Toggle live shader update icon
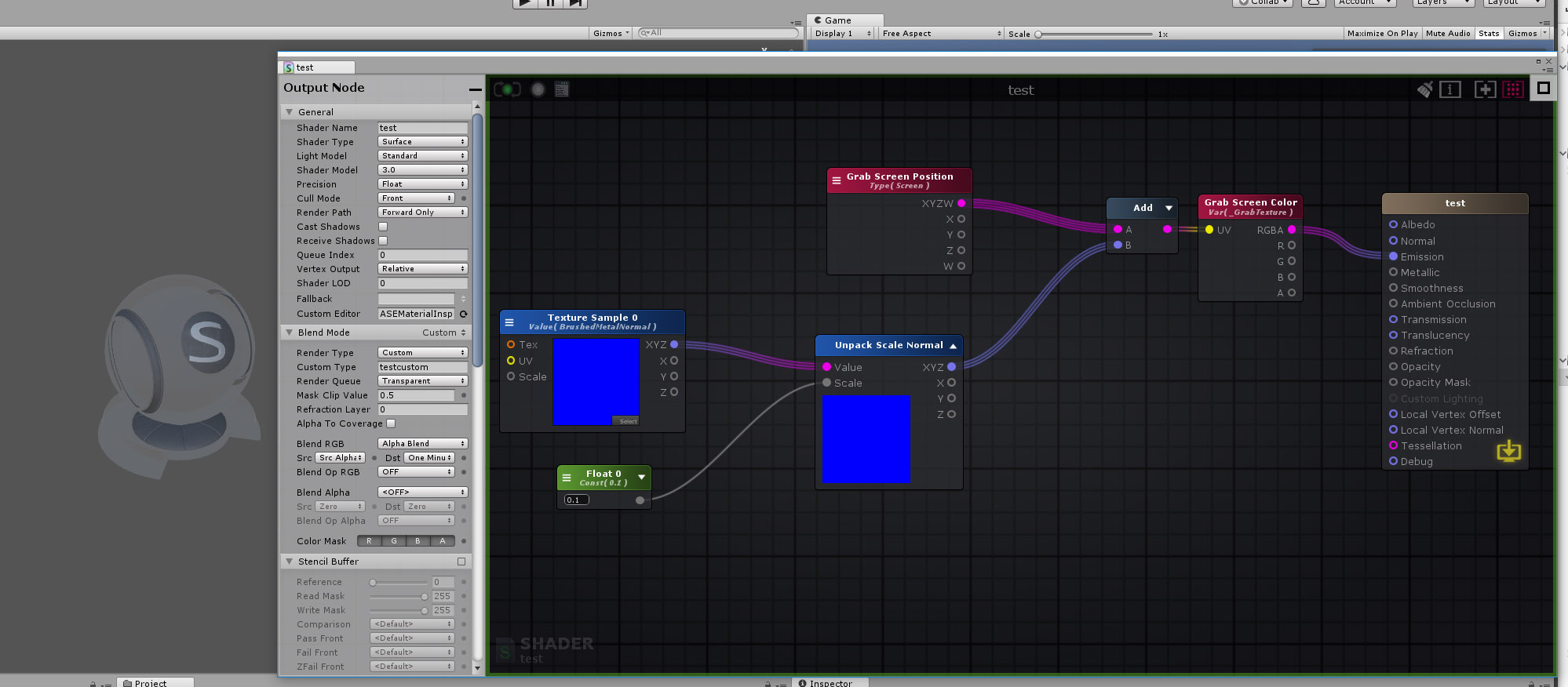Image resolution: width=1568 pixels, height=687 pixels. click(x=507, y=89)
